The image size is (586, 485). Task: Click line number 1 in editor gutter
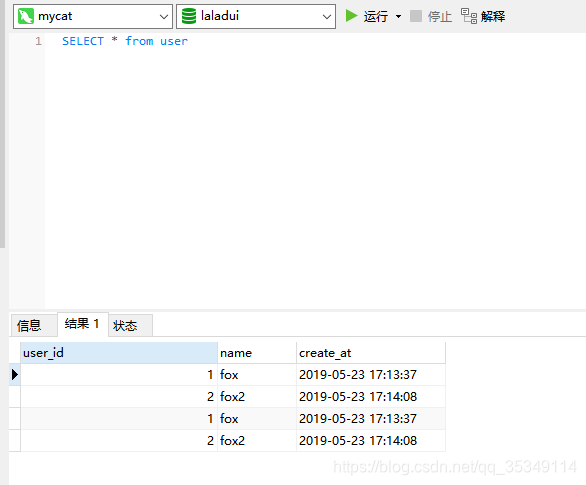coord(38,41)
